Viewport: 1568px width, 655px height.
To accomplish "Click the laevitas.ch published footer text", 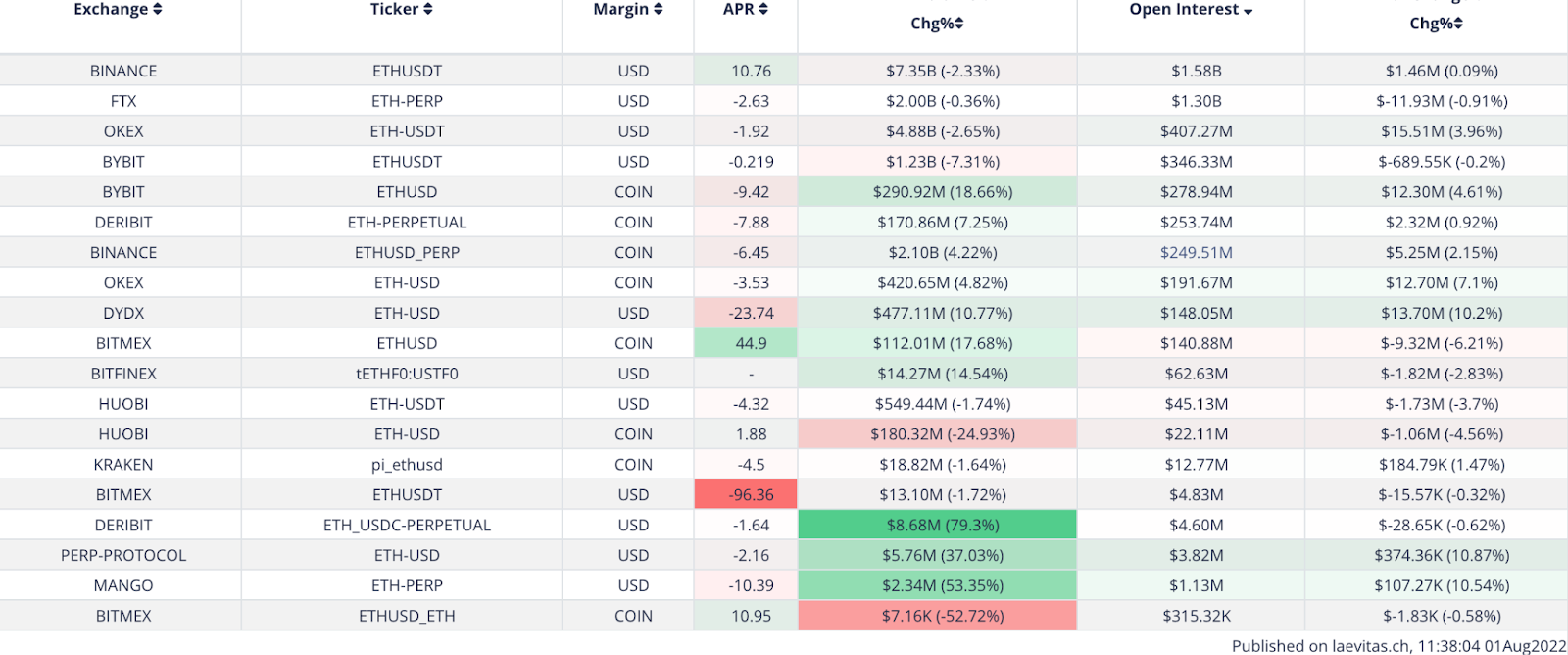I will point(1398,646).
